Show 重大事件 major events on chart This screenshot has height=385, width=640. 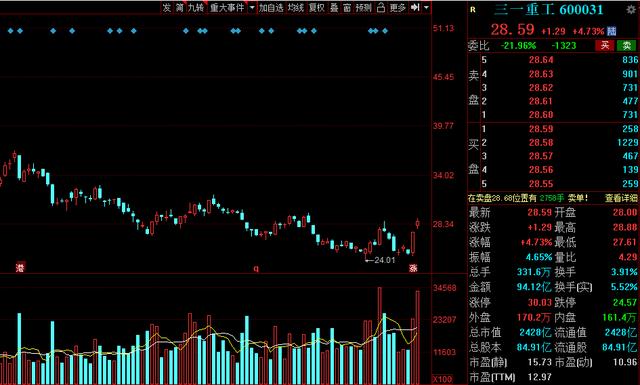click(227, 7)
